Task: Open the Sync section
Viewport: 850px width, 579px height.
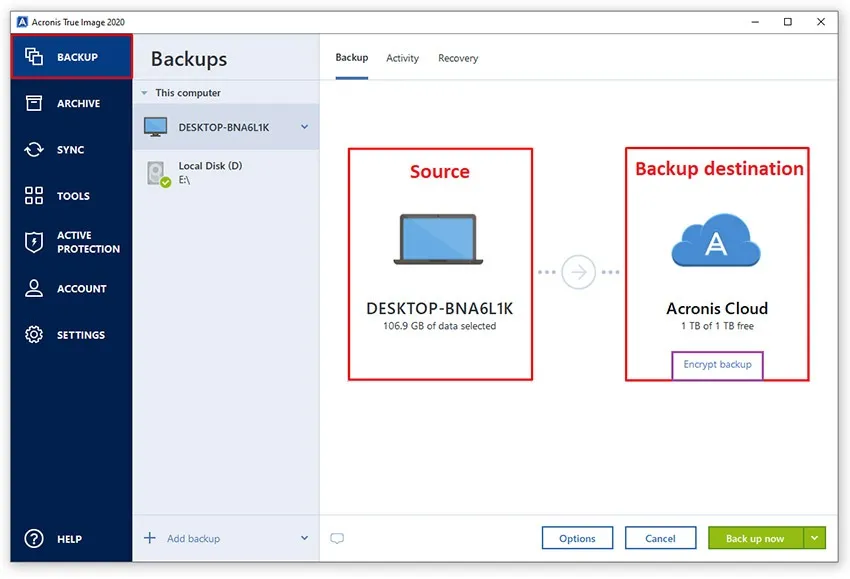Action: tap(70, 149)
